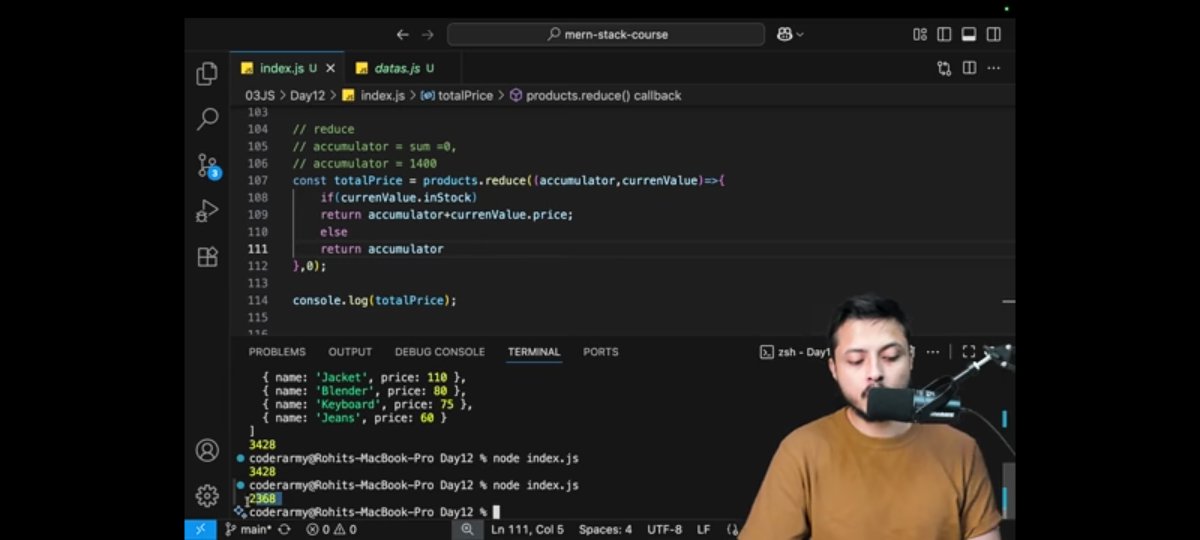Click the 'Jacket' price 110 terminal row

click(364, 377)
